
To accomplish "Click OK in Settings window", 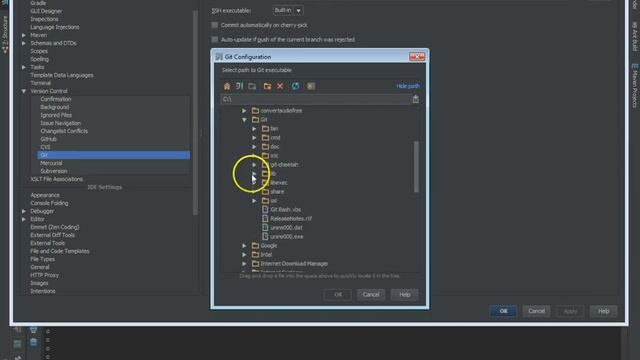I will (503, 311).
